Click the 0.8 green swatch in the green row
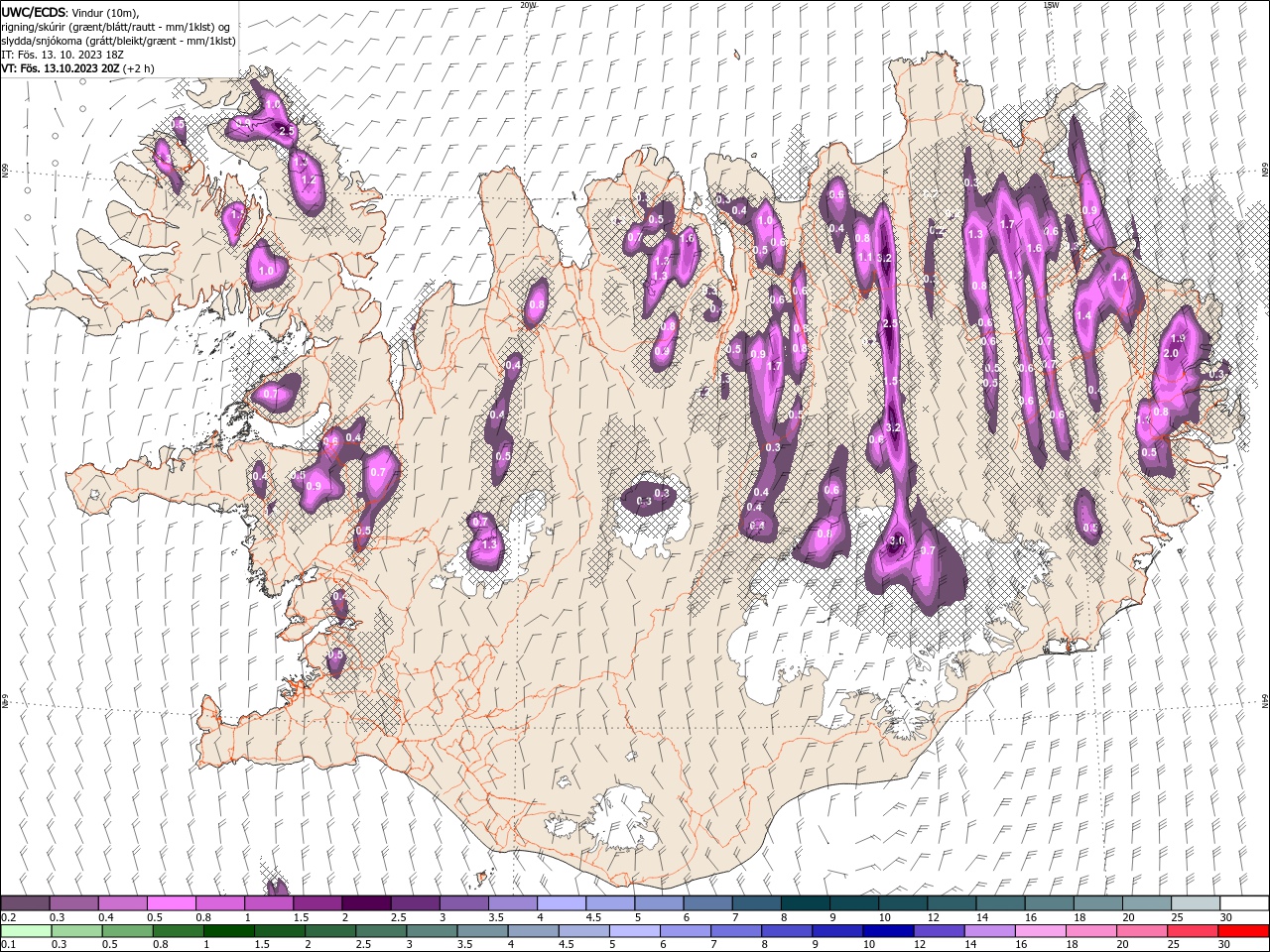1270x952 pixels. [x=177, y=931]
